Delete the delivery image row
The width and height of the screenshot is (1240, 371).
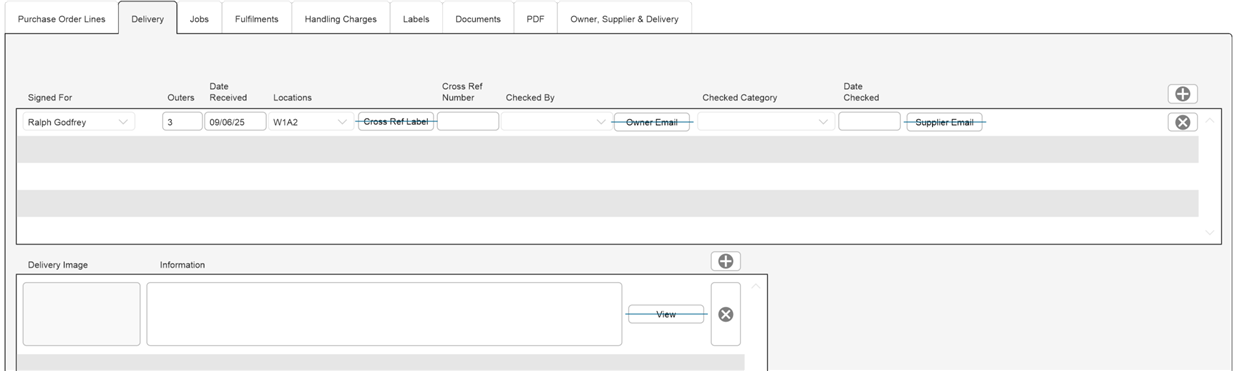(x=726, y=314)
